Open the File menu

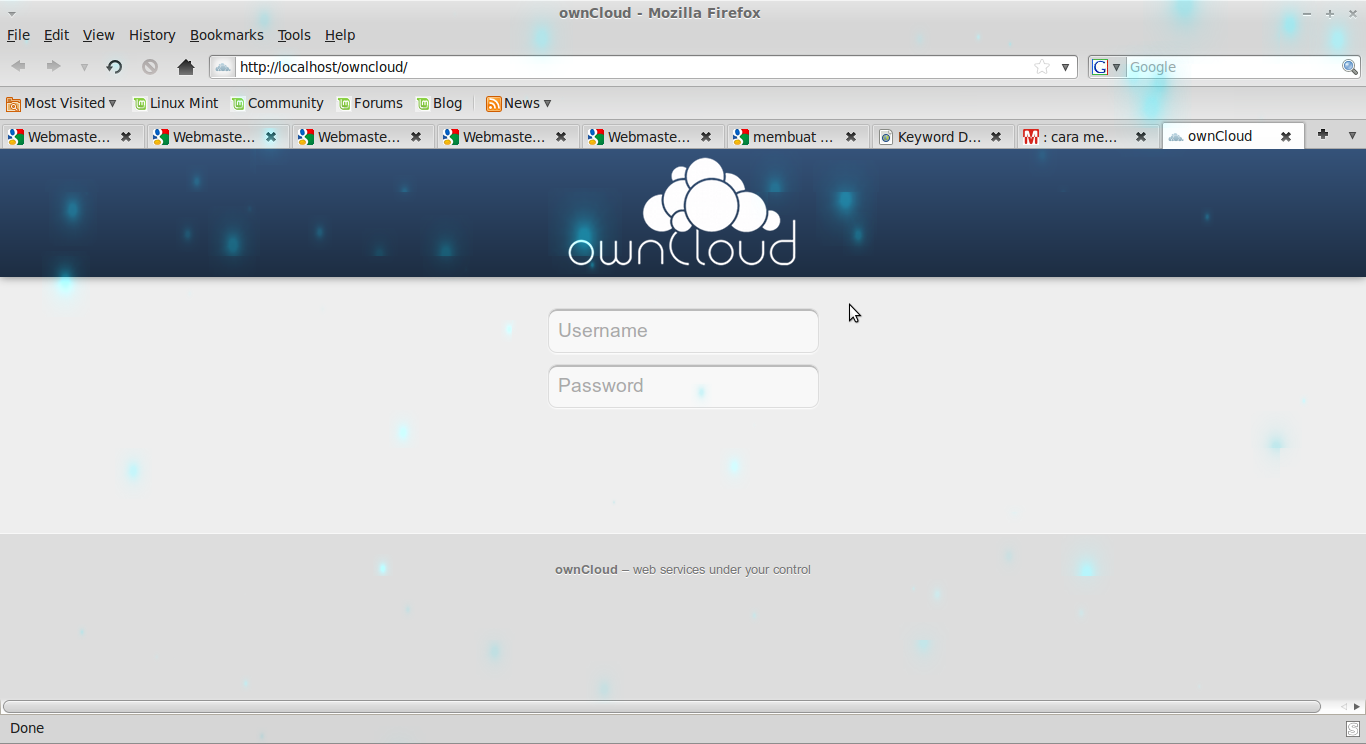coord(18,35)
